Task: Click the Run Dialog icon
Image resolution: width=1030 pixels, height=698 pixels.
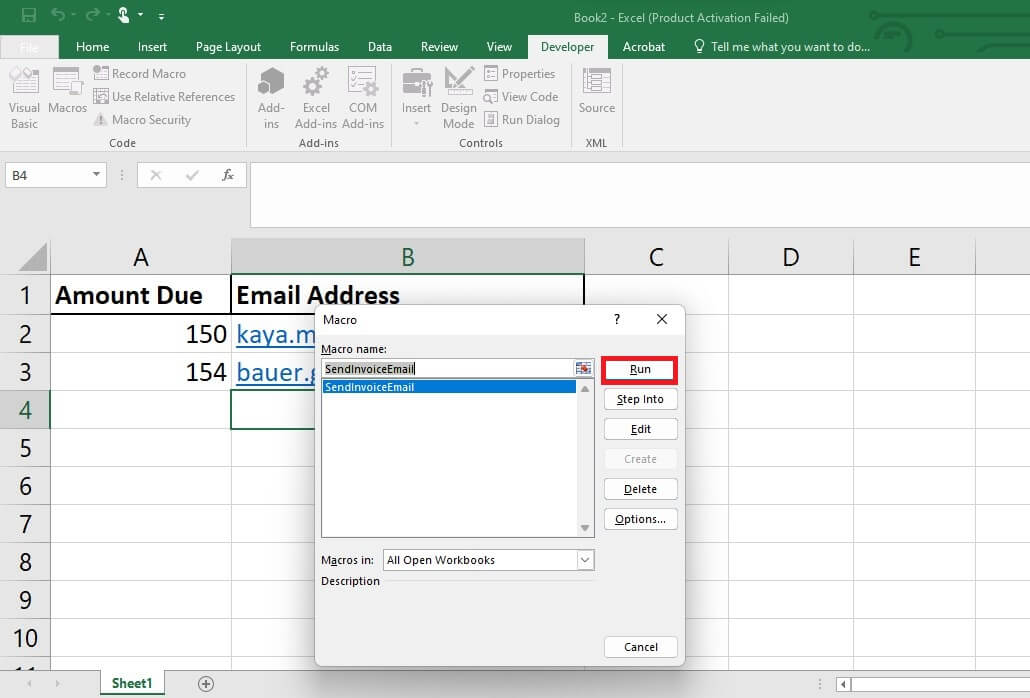Action: pyautogui.click(x=524, y=119)
